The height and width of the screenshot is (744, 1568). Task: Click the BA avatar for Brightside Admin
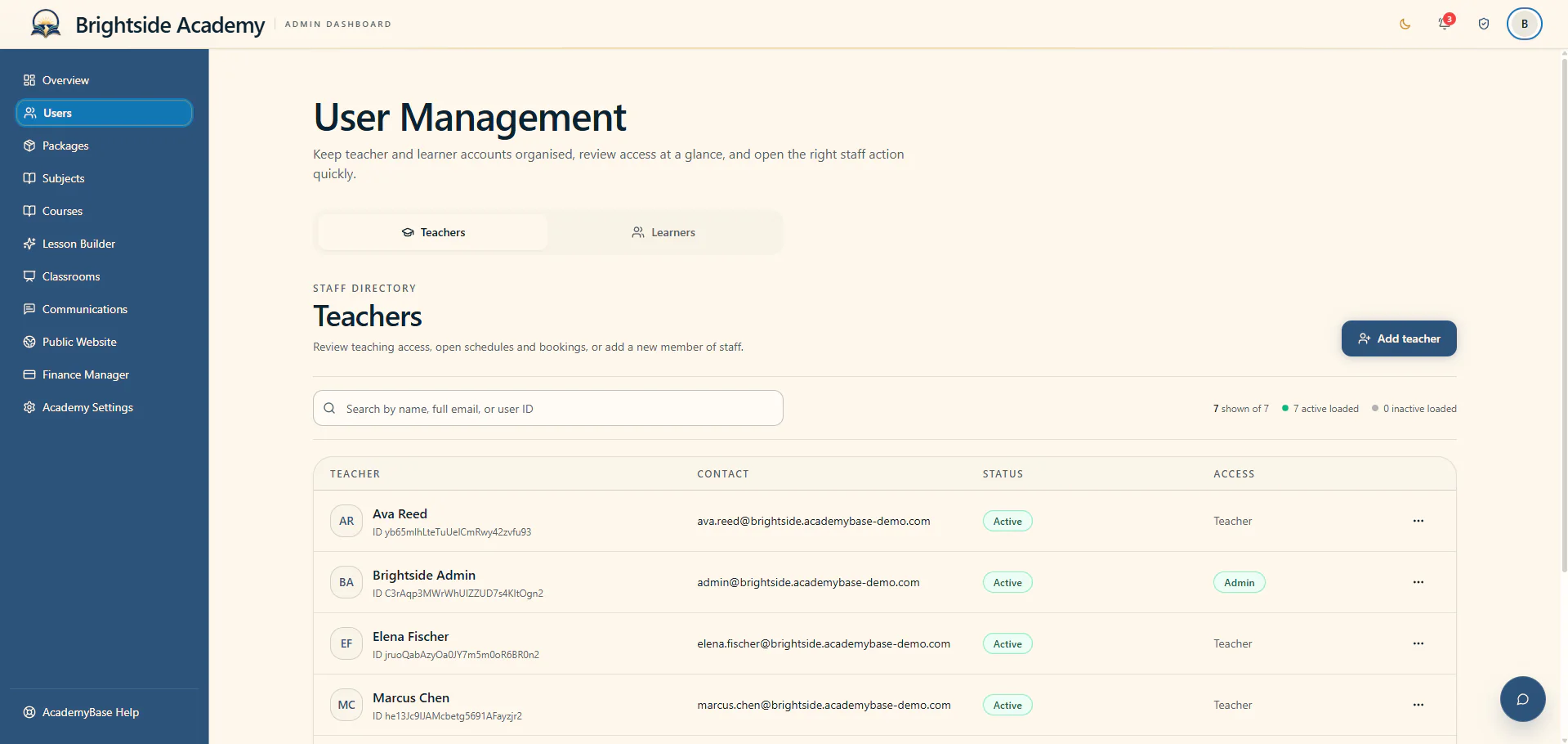[346, 582]
